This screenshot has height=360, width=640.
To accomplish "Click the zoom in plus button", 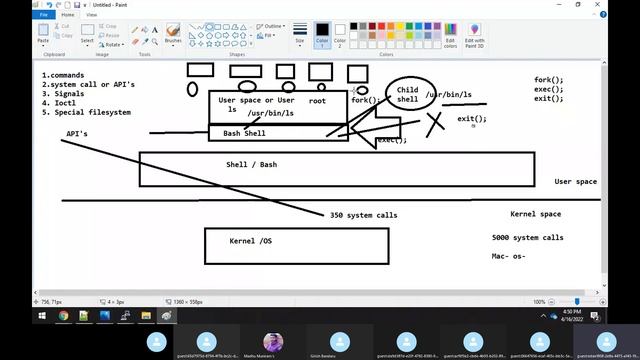I will click(603, 302).
